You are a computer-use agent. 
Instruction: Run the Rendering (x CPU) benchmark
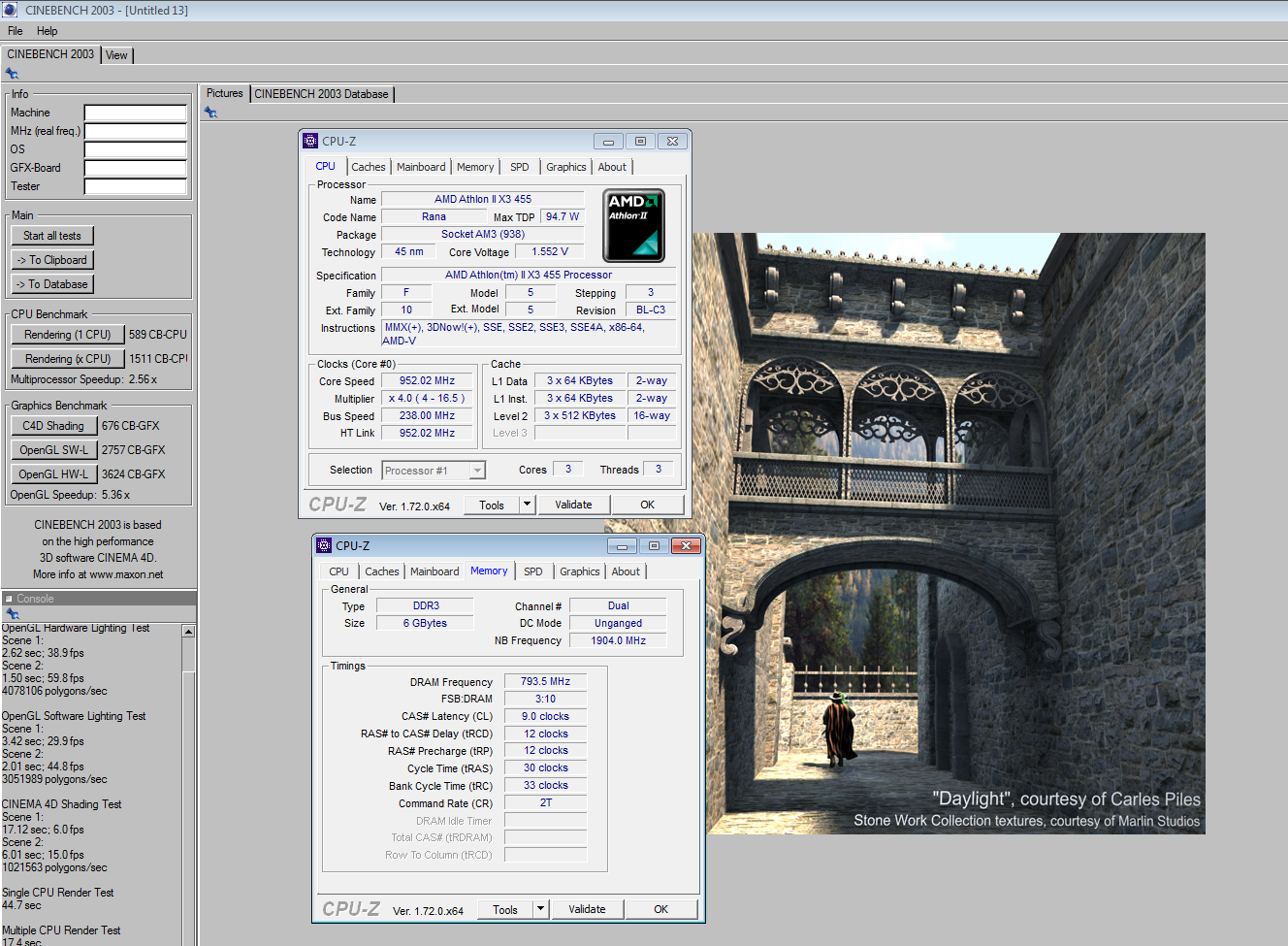pos(68,359)
